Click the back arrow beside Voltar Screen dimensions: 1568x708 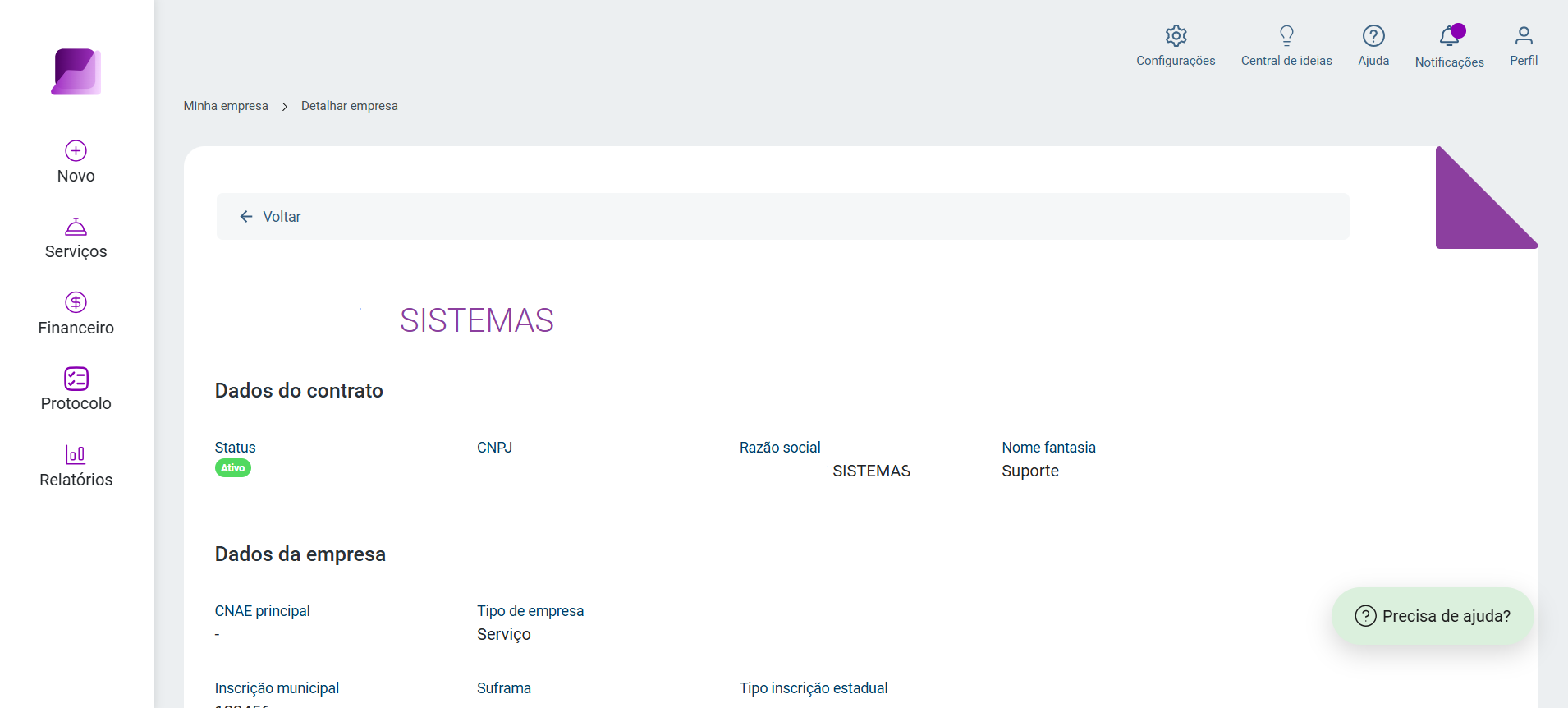click(x=246, y=217)
